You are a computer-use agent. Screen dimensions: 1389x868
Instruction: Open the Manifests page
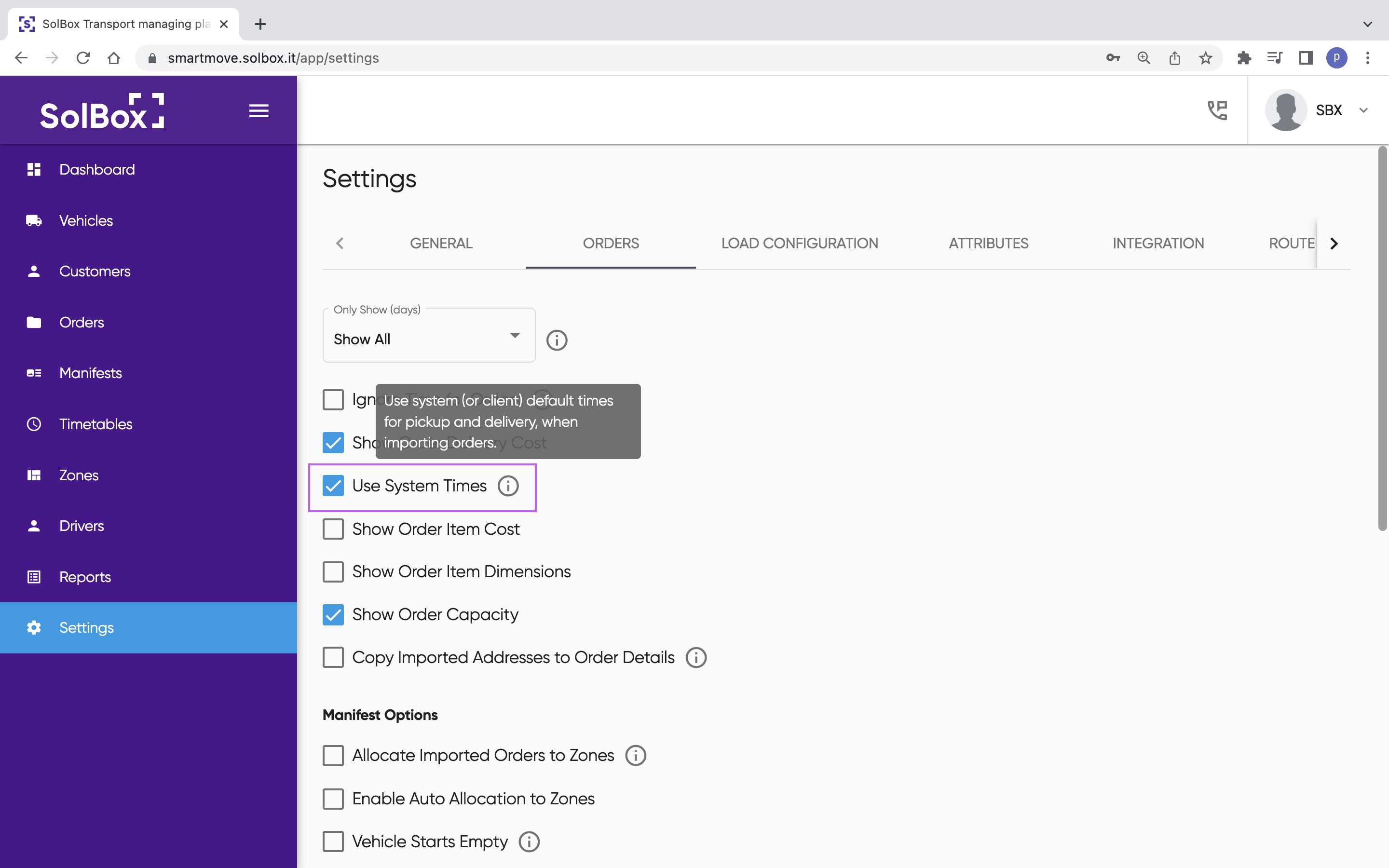click(149, 373)
